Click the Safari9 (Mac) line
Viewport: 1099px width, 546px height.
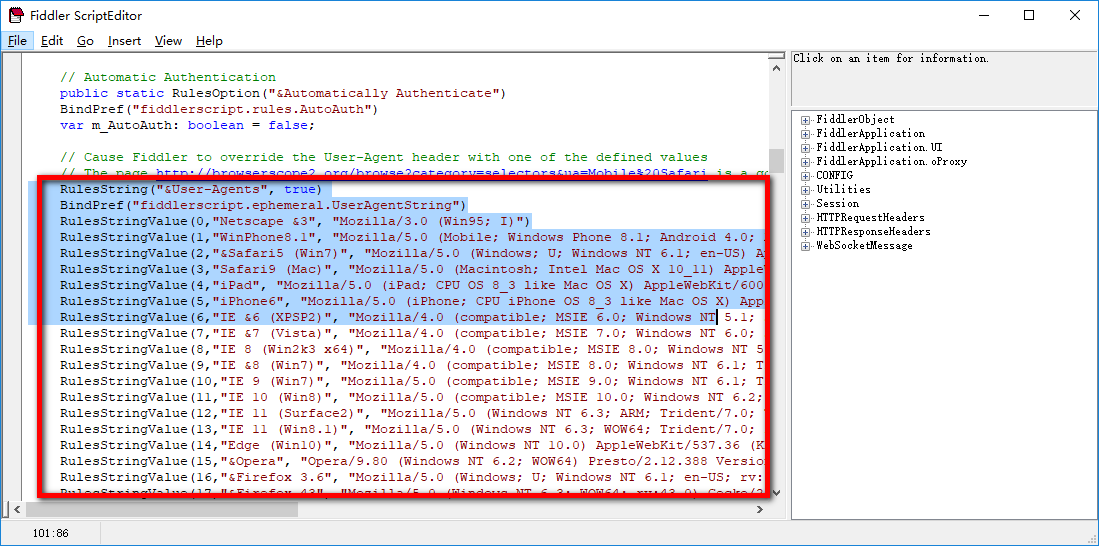pos(412,269)
